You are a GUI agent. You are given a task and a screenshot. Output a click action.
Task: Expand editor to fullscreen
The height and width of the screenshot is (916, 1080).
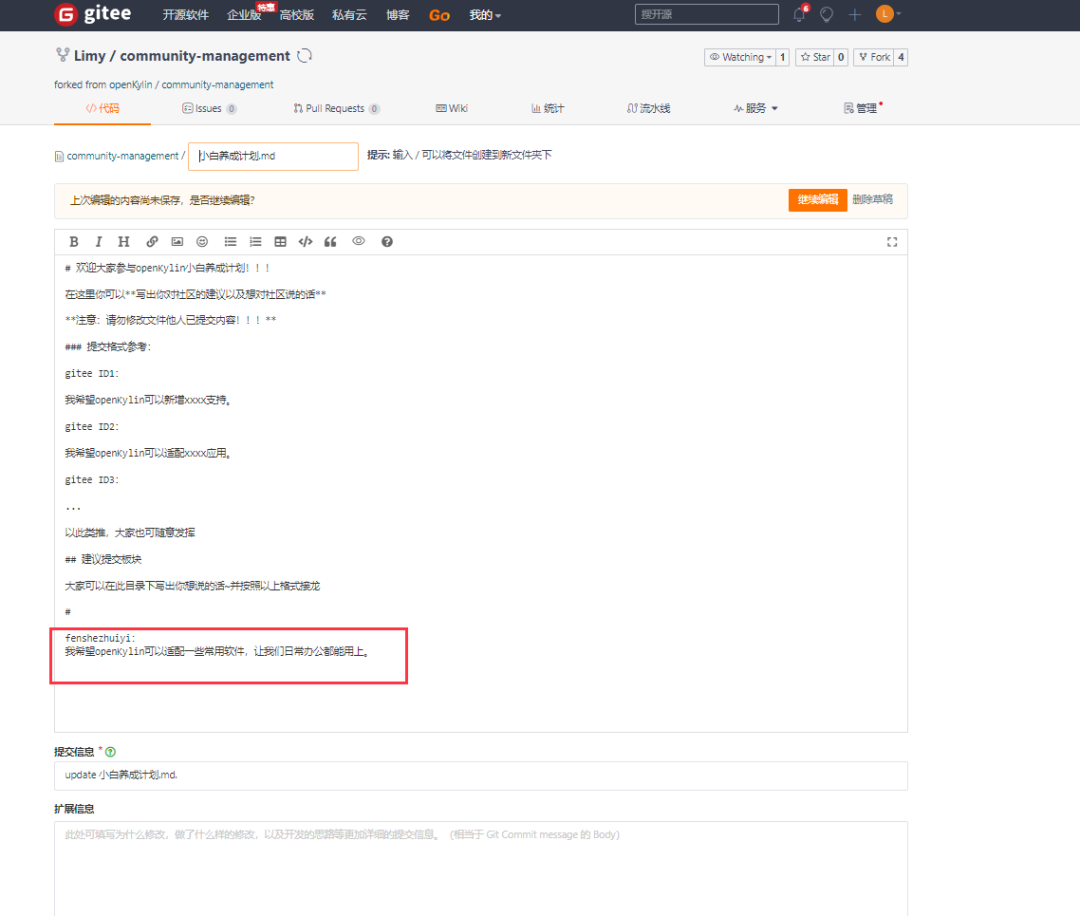coord(892,242)
